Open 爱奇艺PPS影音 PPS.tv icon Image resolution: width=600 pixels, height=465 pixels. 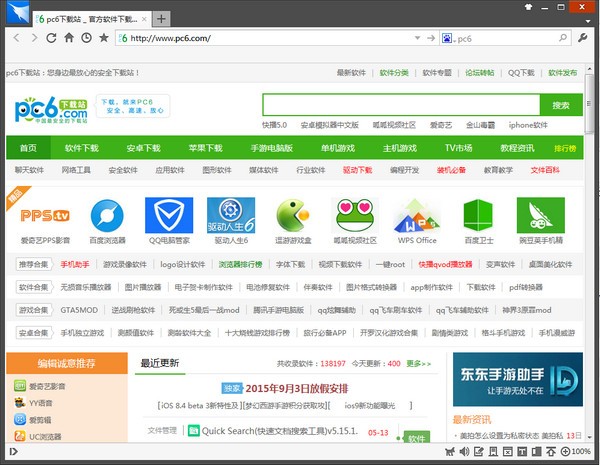point(45,215)
